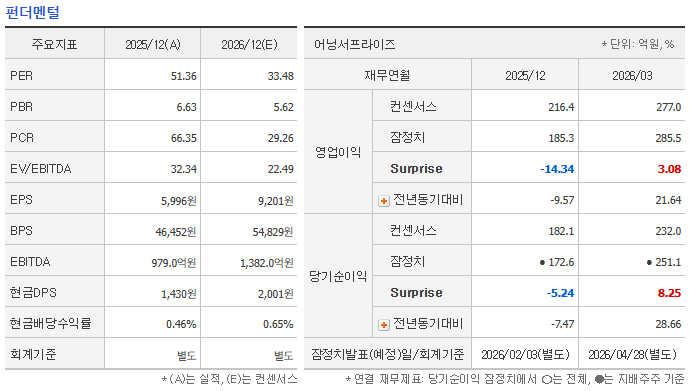Click the EBITDA row label
The width and height of the screenshot is (690, 391).
point(30,262)
